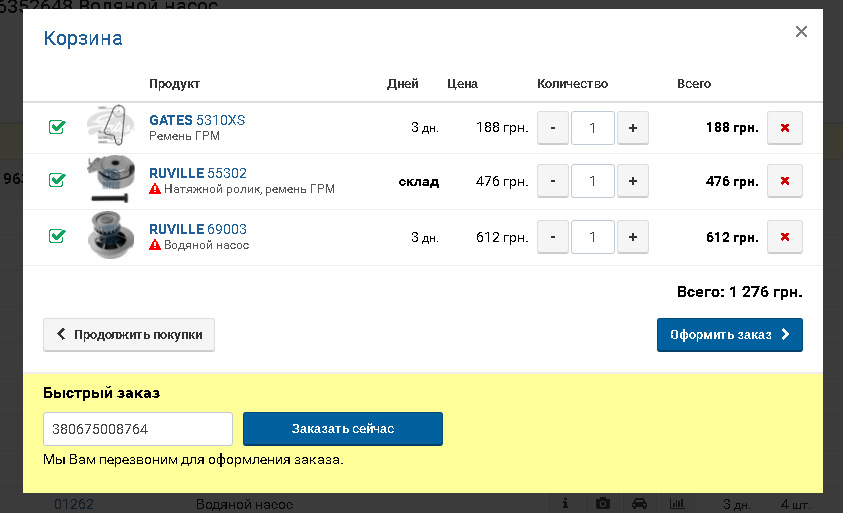The image size is (843, 513).
Task: Focus the RUVILLE 55302 quantity field
Action: point(592,181)
